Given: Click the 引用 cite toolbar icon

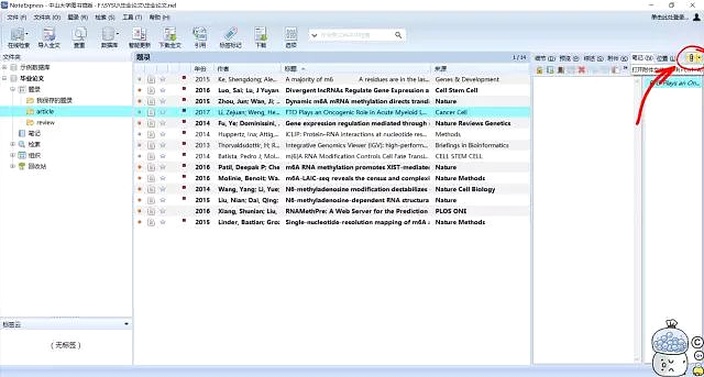Looking at the screenshot, I should [200, 35].
